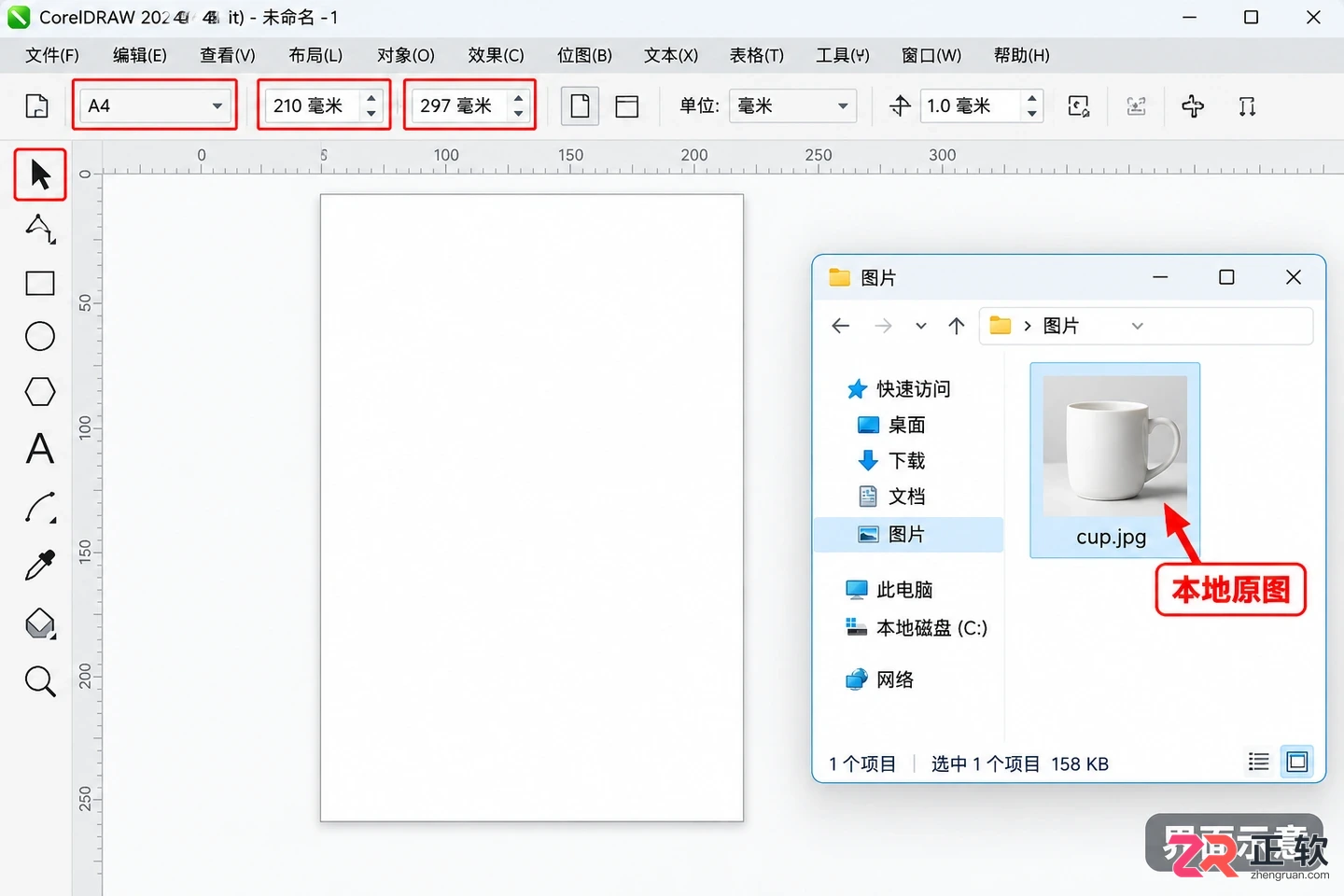Image resolution: width=1344 pixels, height=896 pixels.
Task: Select the Rectangle tool
Action: [40, 283]
